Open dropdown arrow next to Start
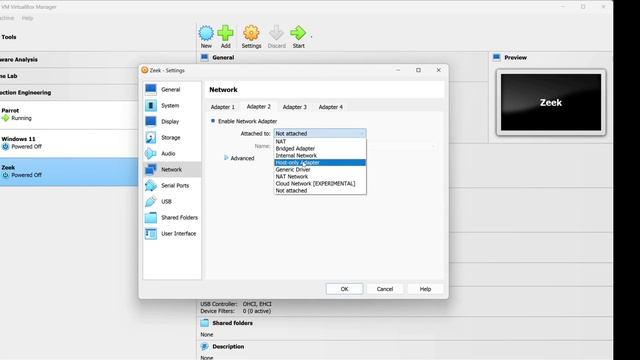 pyautogui.click(x=311, y=37)
